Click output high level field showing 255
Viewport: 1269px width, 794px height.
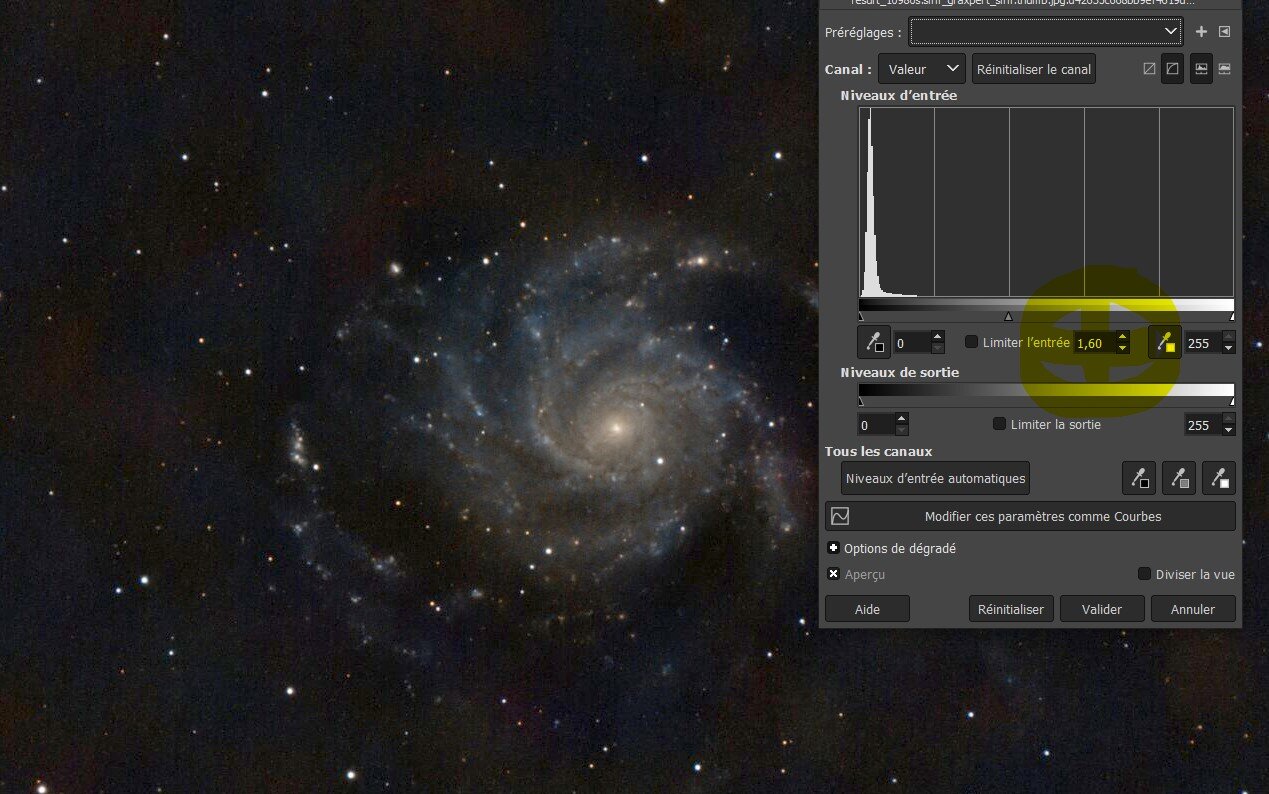point(1202,425)
